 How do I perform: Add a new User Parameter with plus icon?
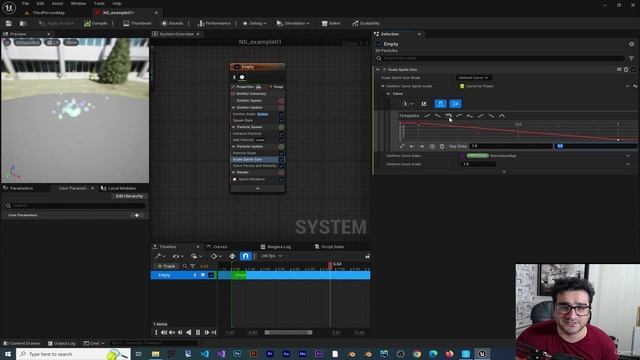[137, 215]
